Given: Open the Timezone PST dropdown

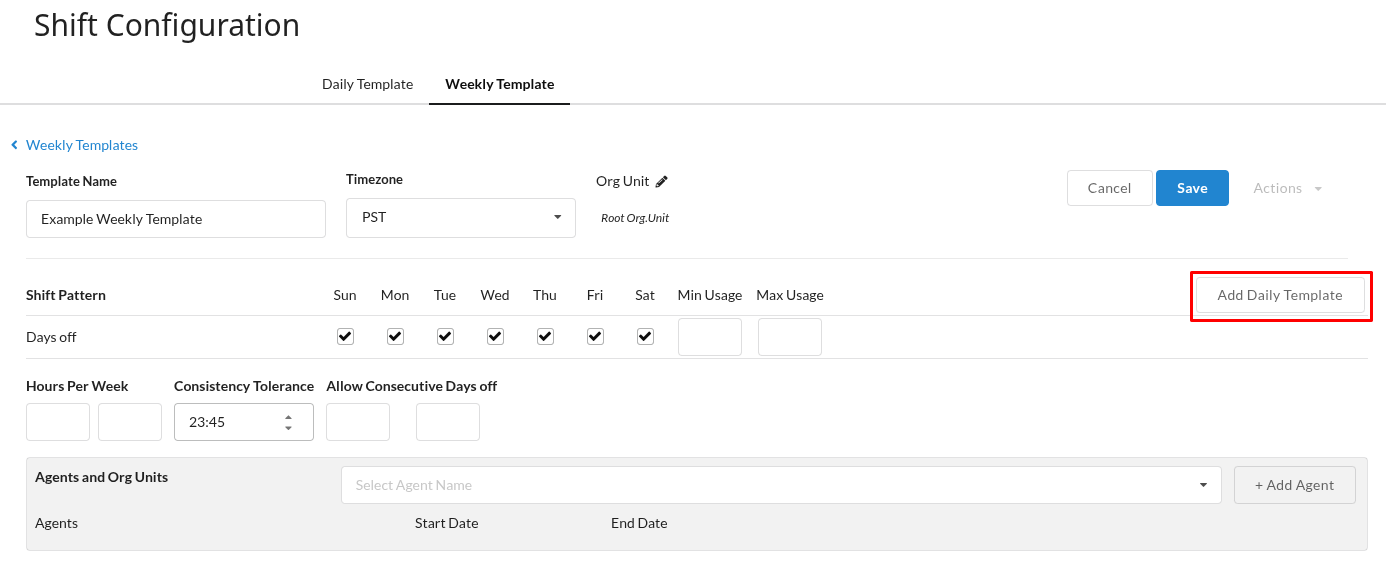Looking at the screenshot, I should (x=460, y=218).
